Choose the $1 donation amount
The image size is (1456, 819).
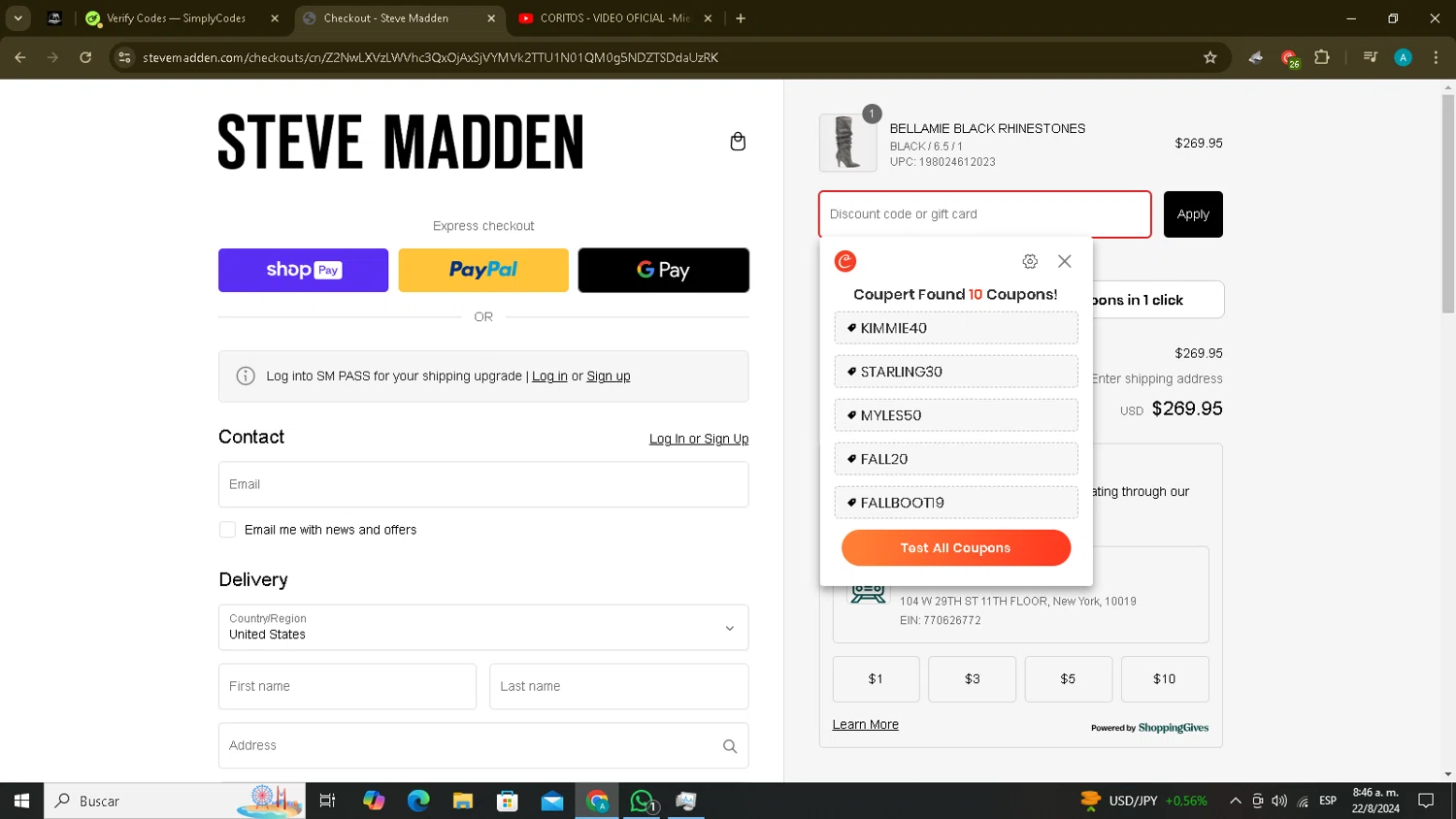876,679
